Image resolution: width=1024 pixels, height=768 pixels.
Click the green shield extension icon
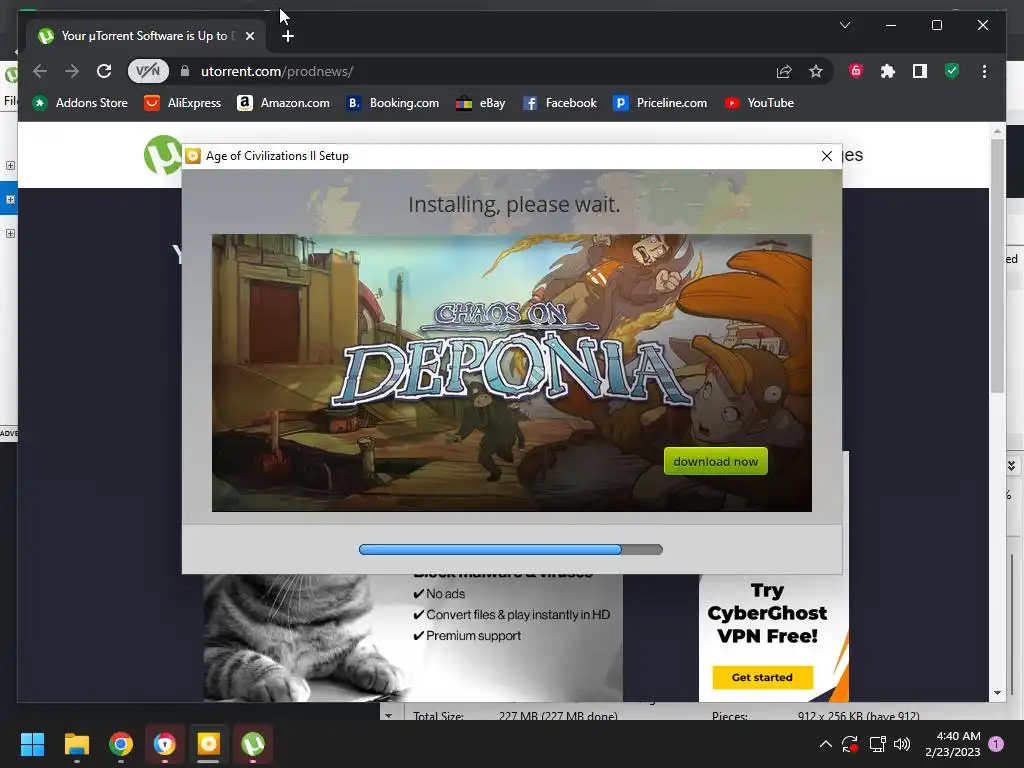click(x=952, y=71)
